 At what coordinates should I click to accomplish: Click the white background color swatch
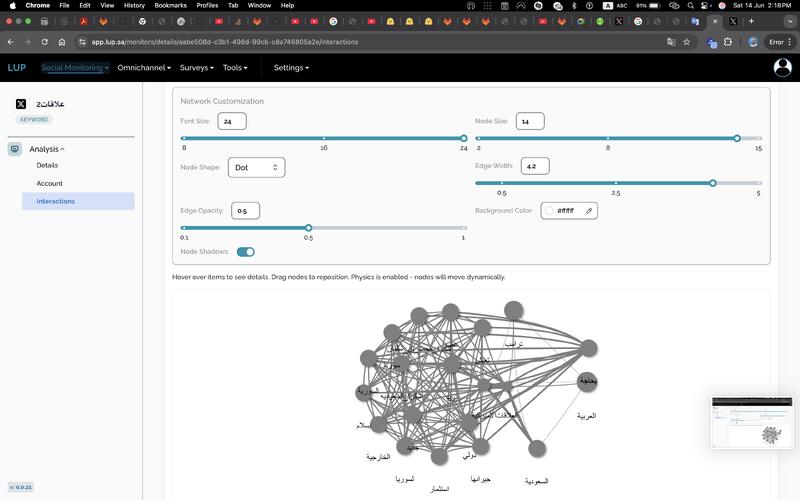pyautogui.click(x=549, y=211)
